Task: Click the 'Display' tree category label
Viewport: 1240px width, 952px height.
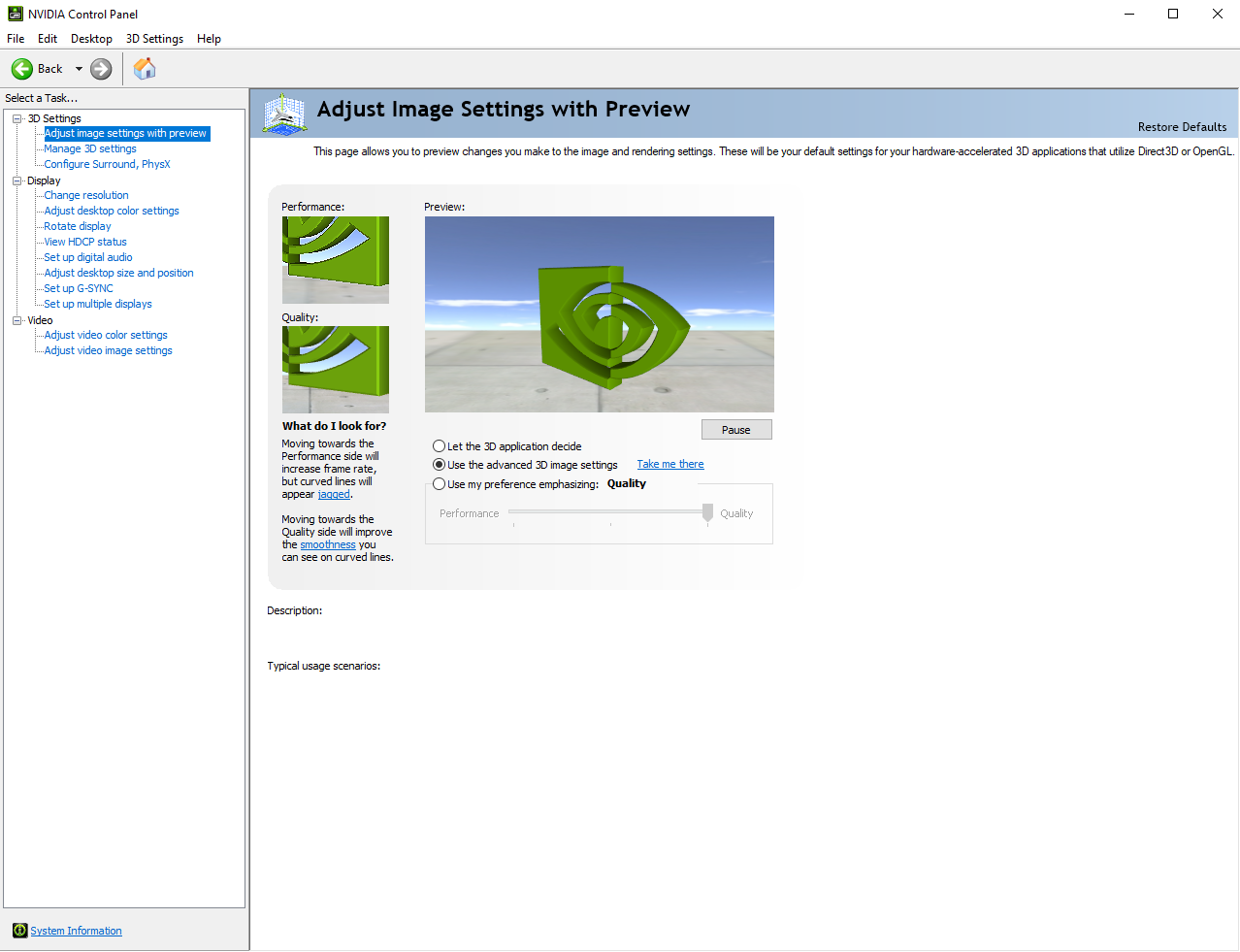Action: click(44, 181)
